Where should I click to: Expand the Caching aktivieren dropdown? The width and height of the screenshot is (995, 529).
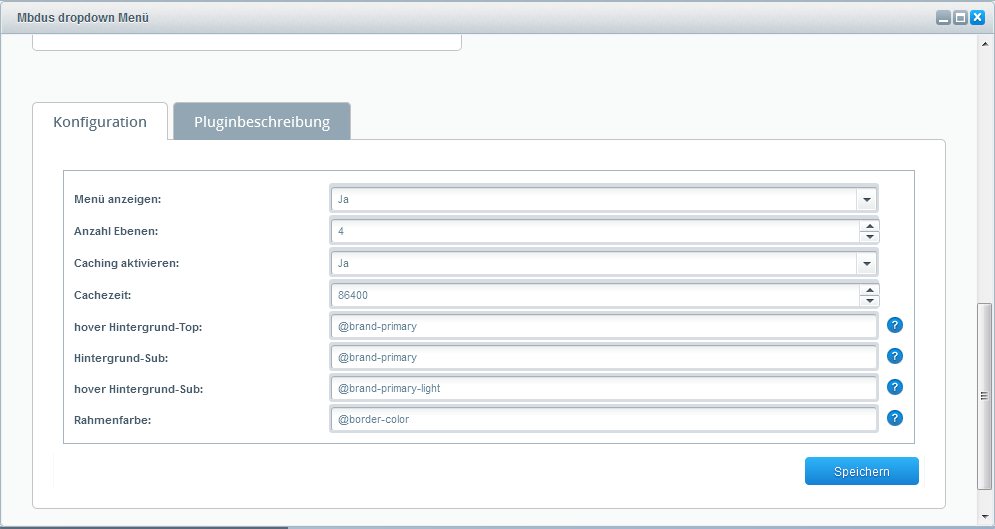(866, 263)
